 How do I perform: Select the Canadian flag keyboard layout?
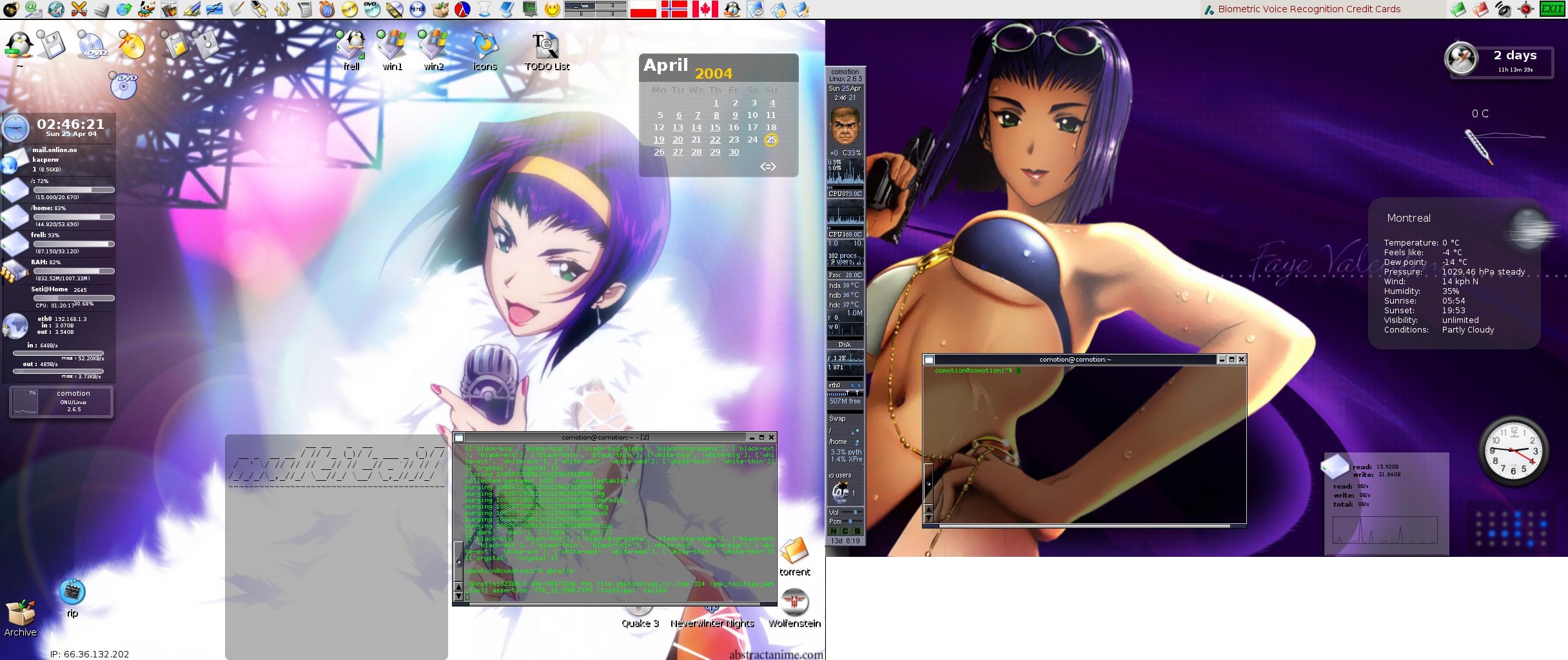coord(705,9)
